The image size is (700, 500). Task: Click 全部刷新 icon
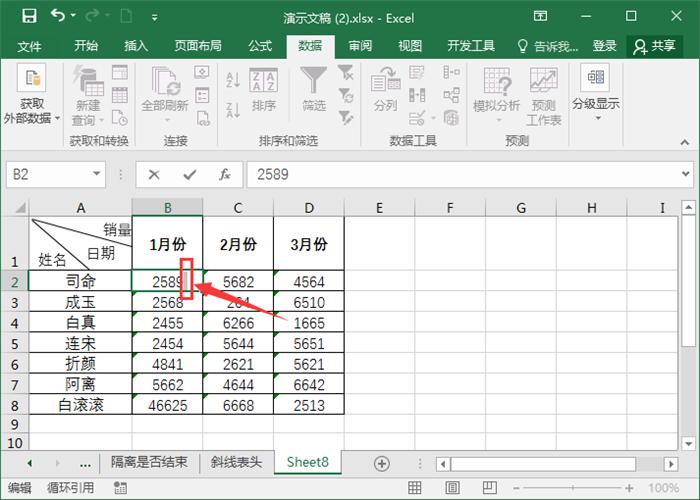click(x=166, y=81)
